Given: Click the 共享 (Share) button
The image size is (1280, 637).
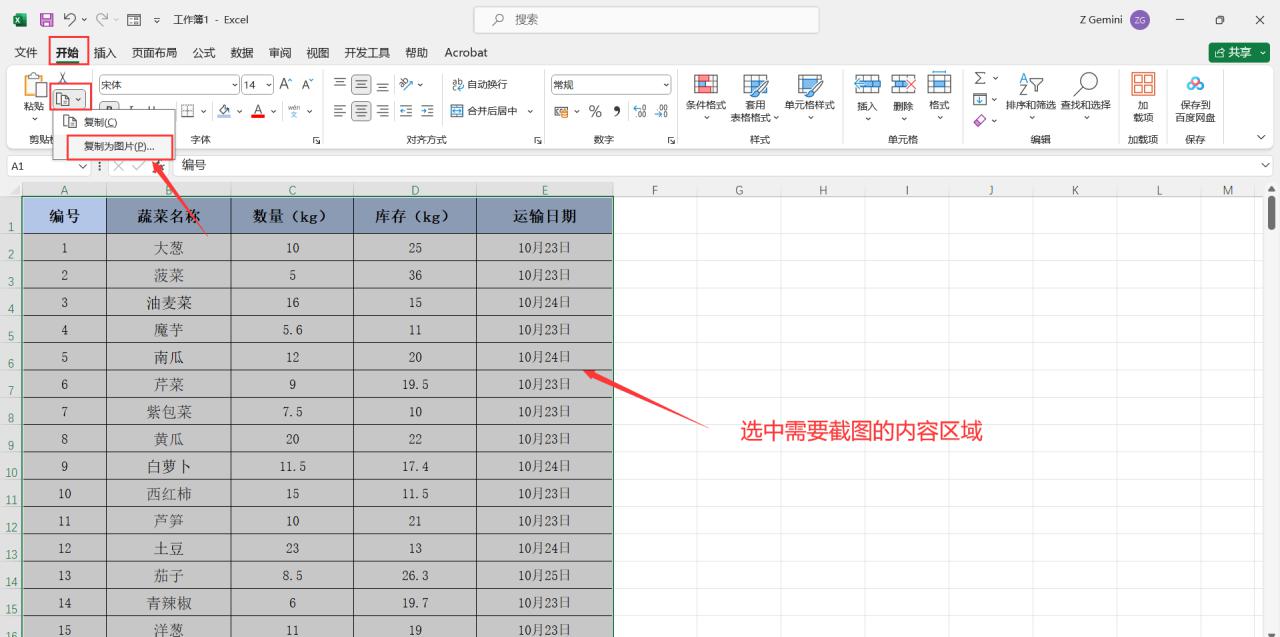Looking at the screenshot, I should pos(1239,52).
